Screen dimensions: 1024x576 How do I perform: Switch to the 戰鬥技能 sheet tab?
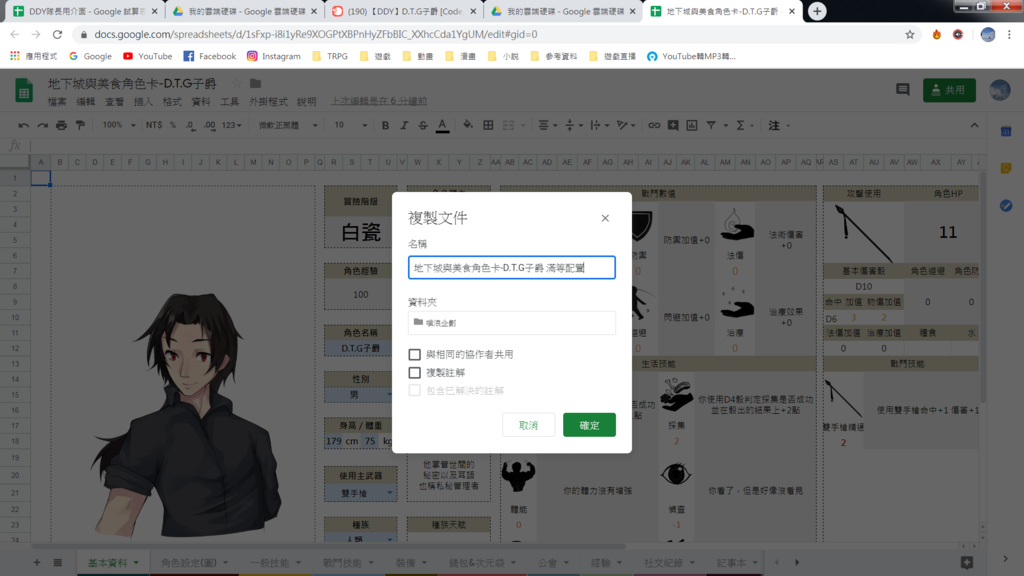click(342, 562)
